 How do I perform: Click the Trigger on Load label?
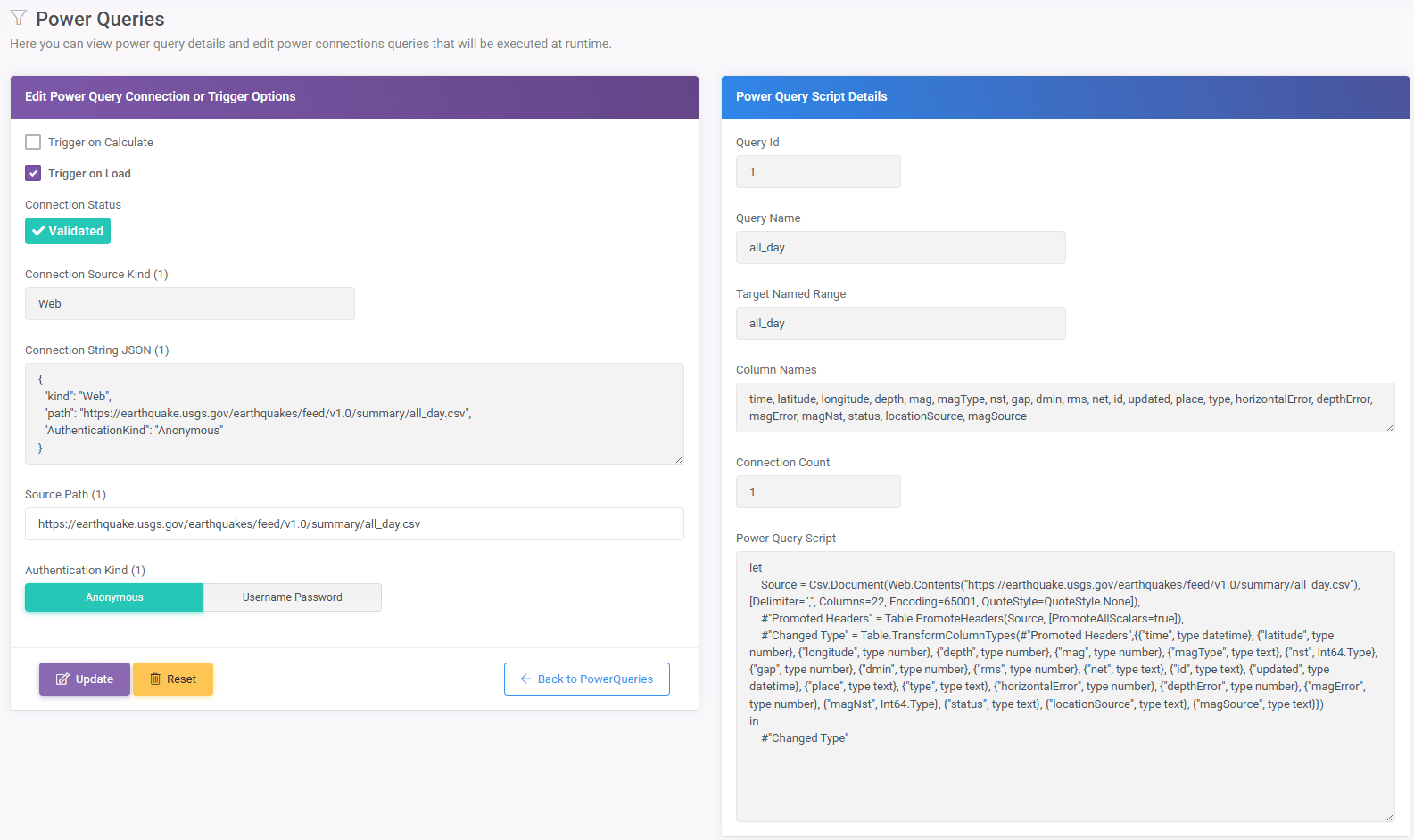coord(89,174)
